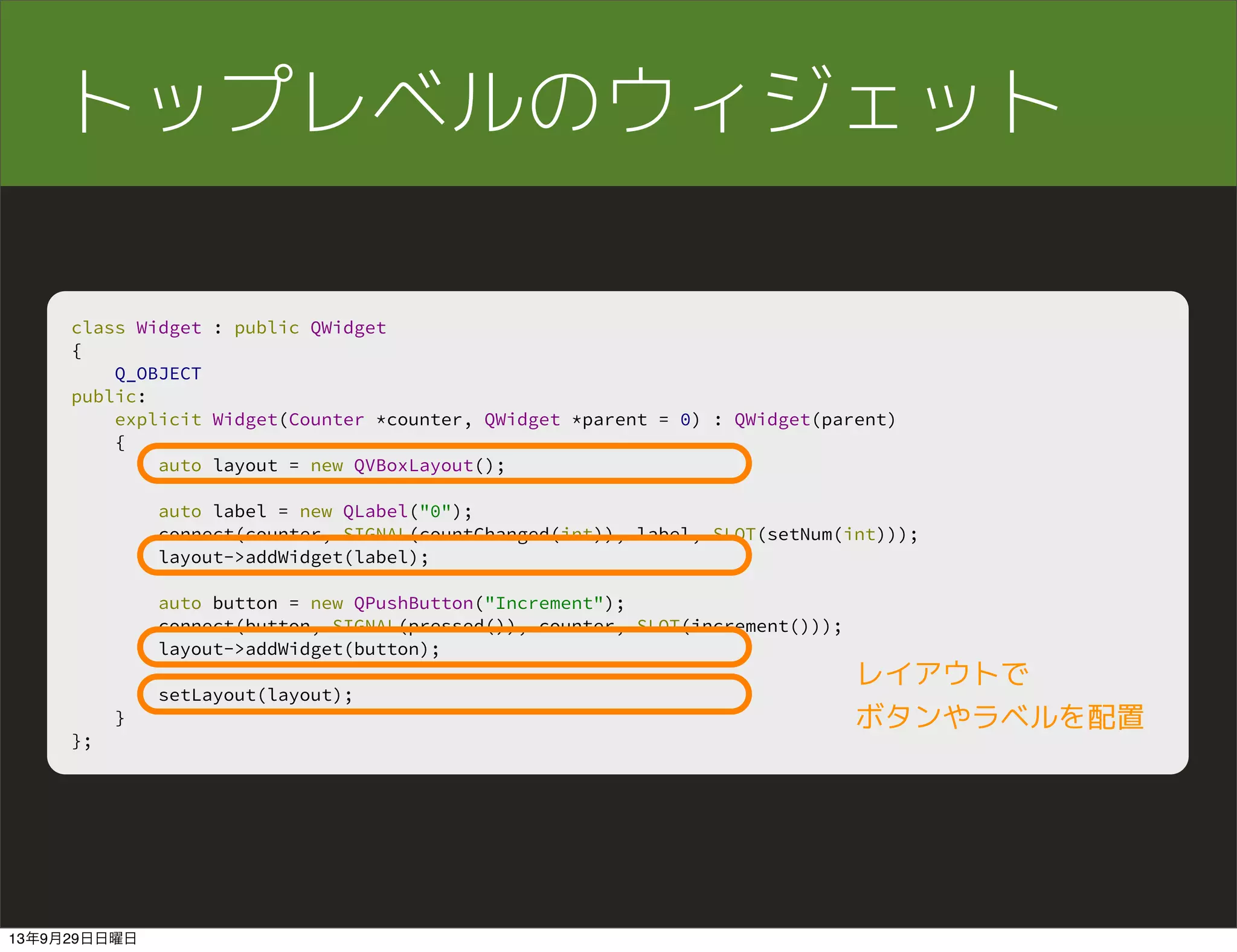Screen dimensions: 1237x952
Task: Click the 'explicit Widget(Counter *counter' constructor line
Action: point(505,420)
